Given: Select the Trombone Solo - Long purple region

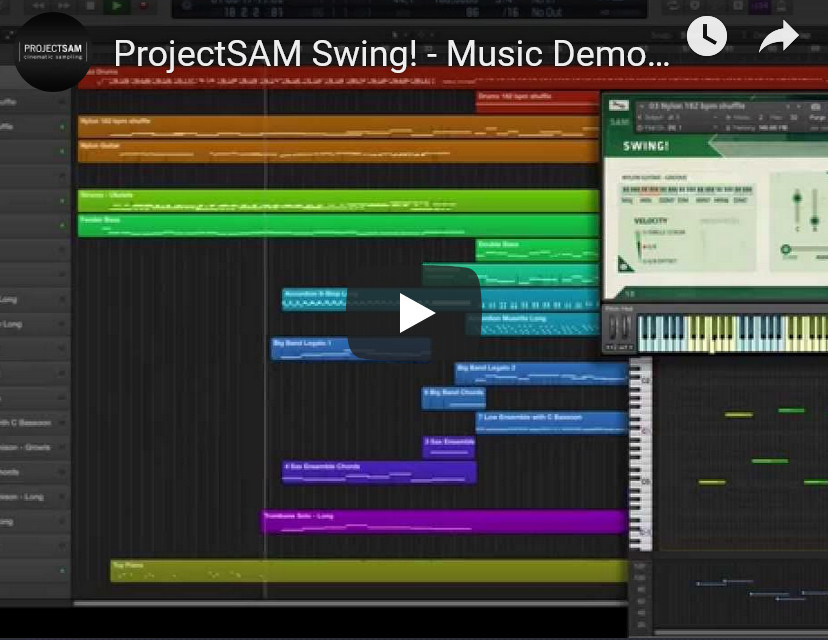Looking at the screenshot, I should coord(445,521).
